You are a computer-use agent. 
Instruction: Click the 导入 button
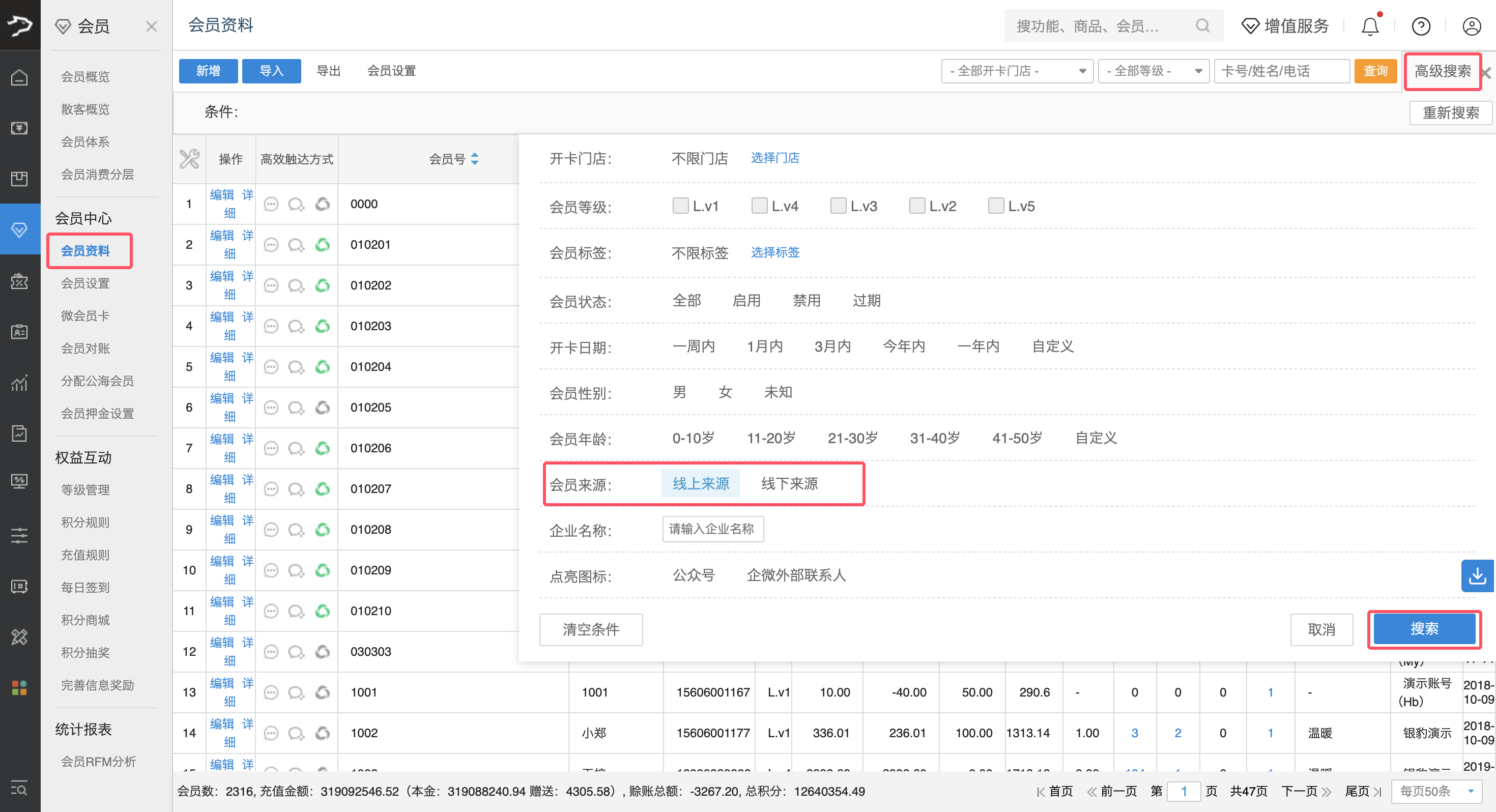coord(271,71)
